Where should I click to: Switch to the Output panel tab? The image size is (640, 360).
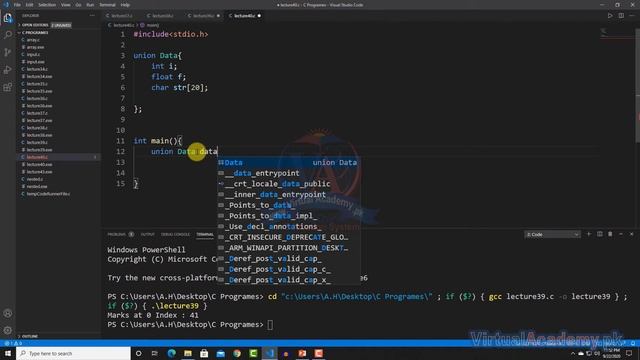point(147,234)
